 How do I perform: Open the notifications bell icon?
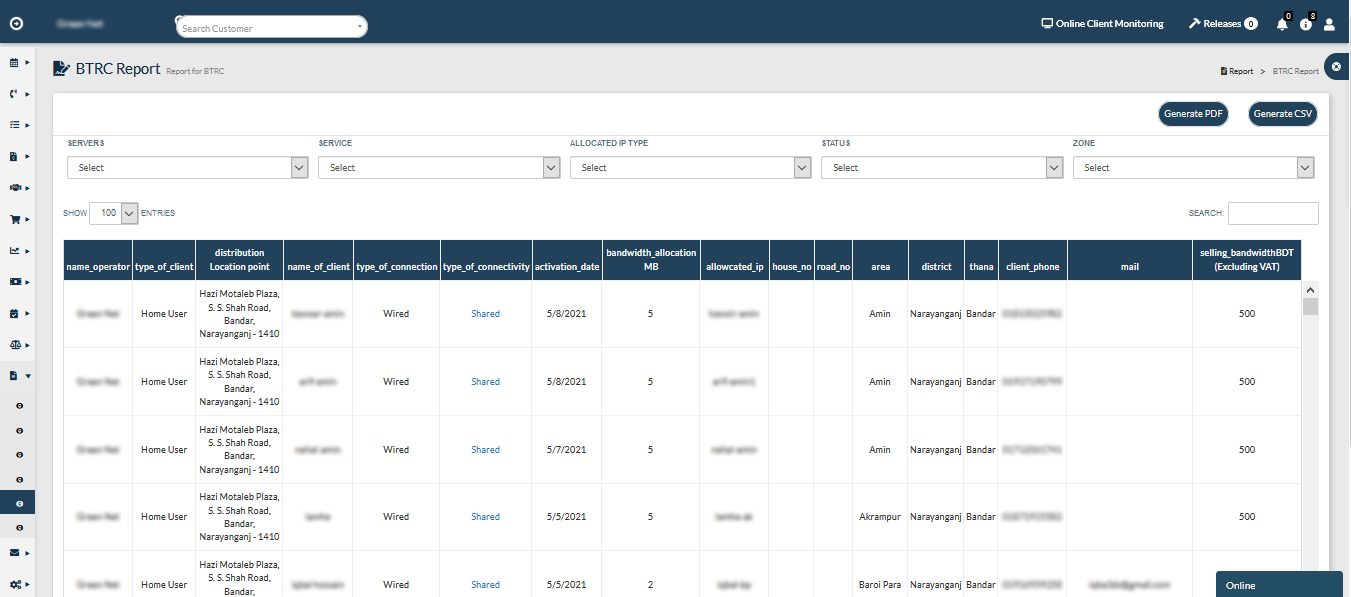tap(1282, 23)
